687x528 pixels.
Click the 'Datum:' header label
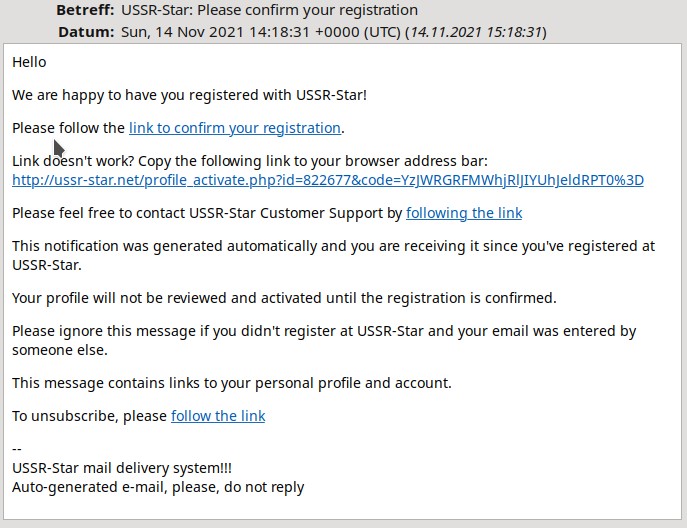coord(86,32)
